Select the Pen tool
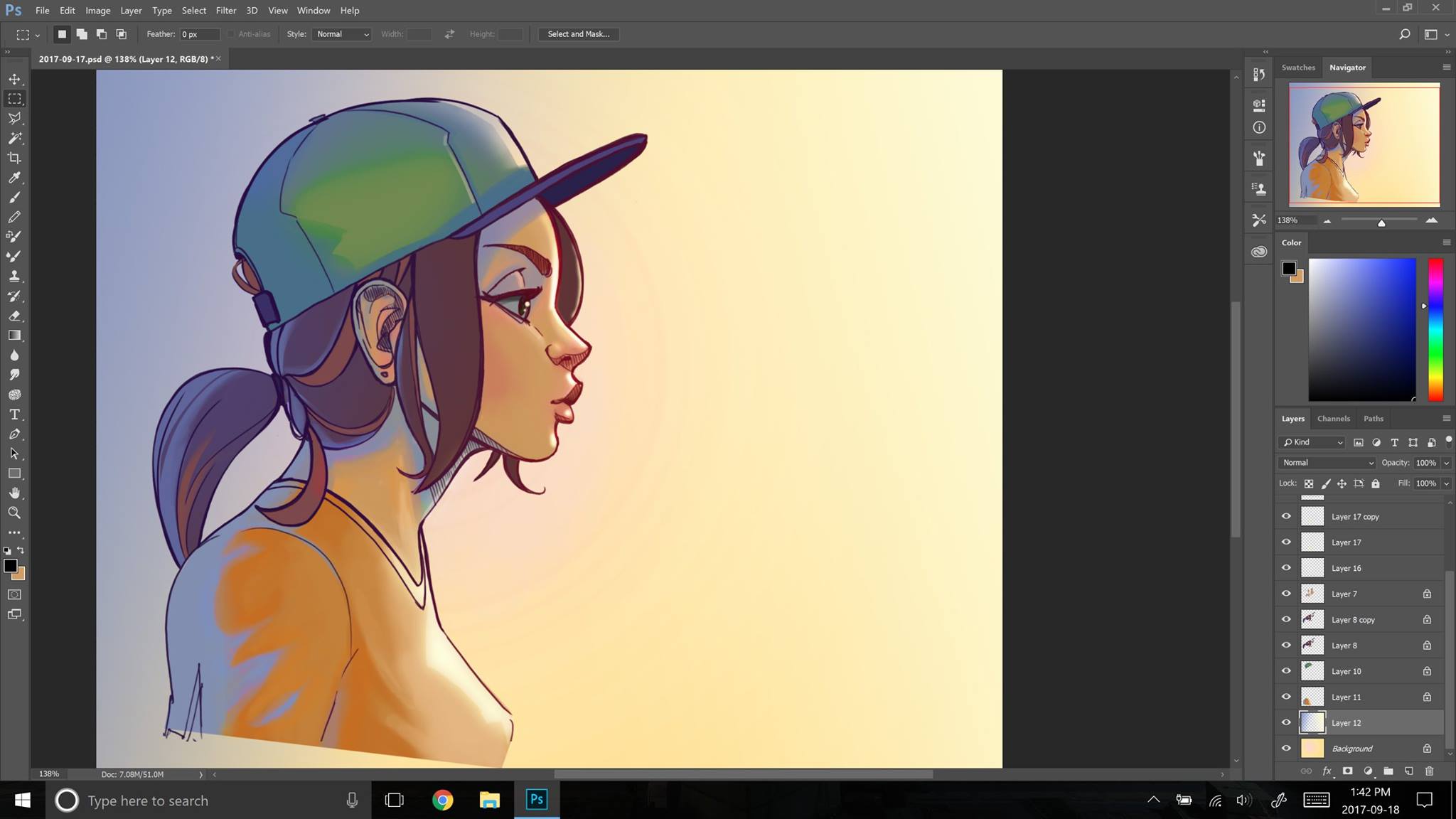Viewport: 1456px width, 819px height. pos(14,434)
